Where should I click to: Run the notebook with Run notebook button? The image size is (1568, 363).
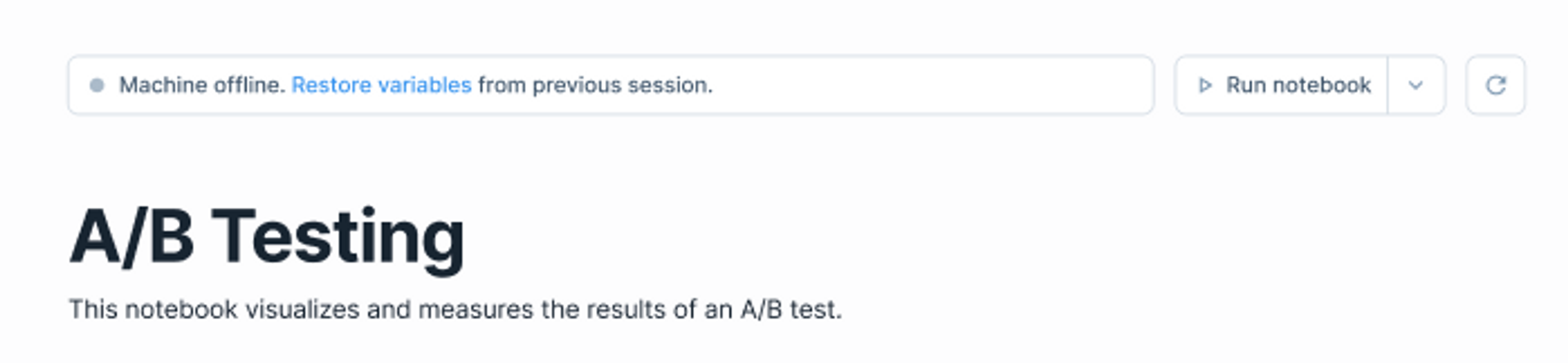pyautogui.click(x=1281, y=85)
